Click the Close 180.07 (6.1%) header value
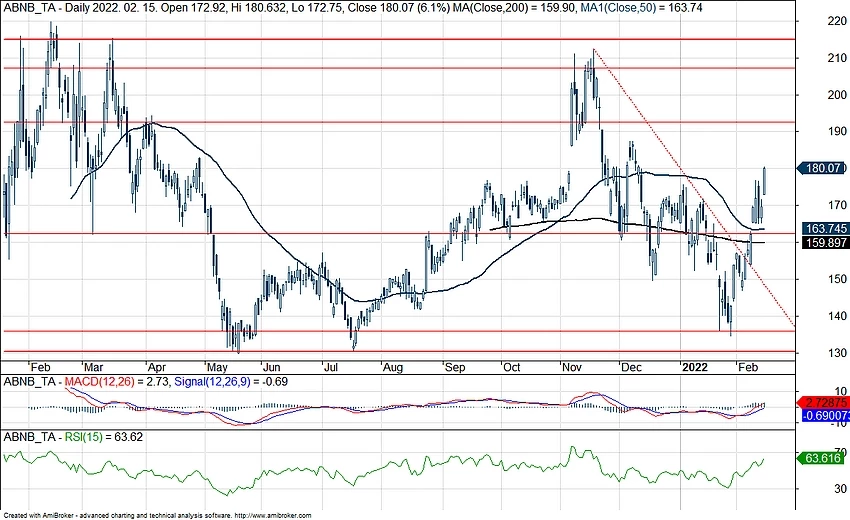Image resolution: width=850 pixels, height=520 pixels. pyautogui.click(x=398, y=8)
